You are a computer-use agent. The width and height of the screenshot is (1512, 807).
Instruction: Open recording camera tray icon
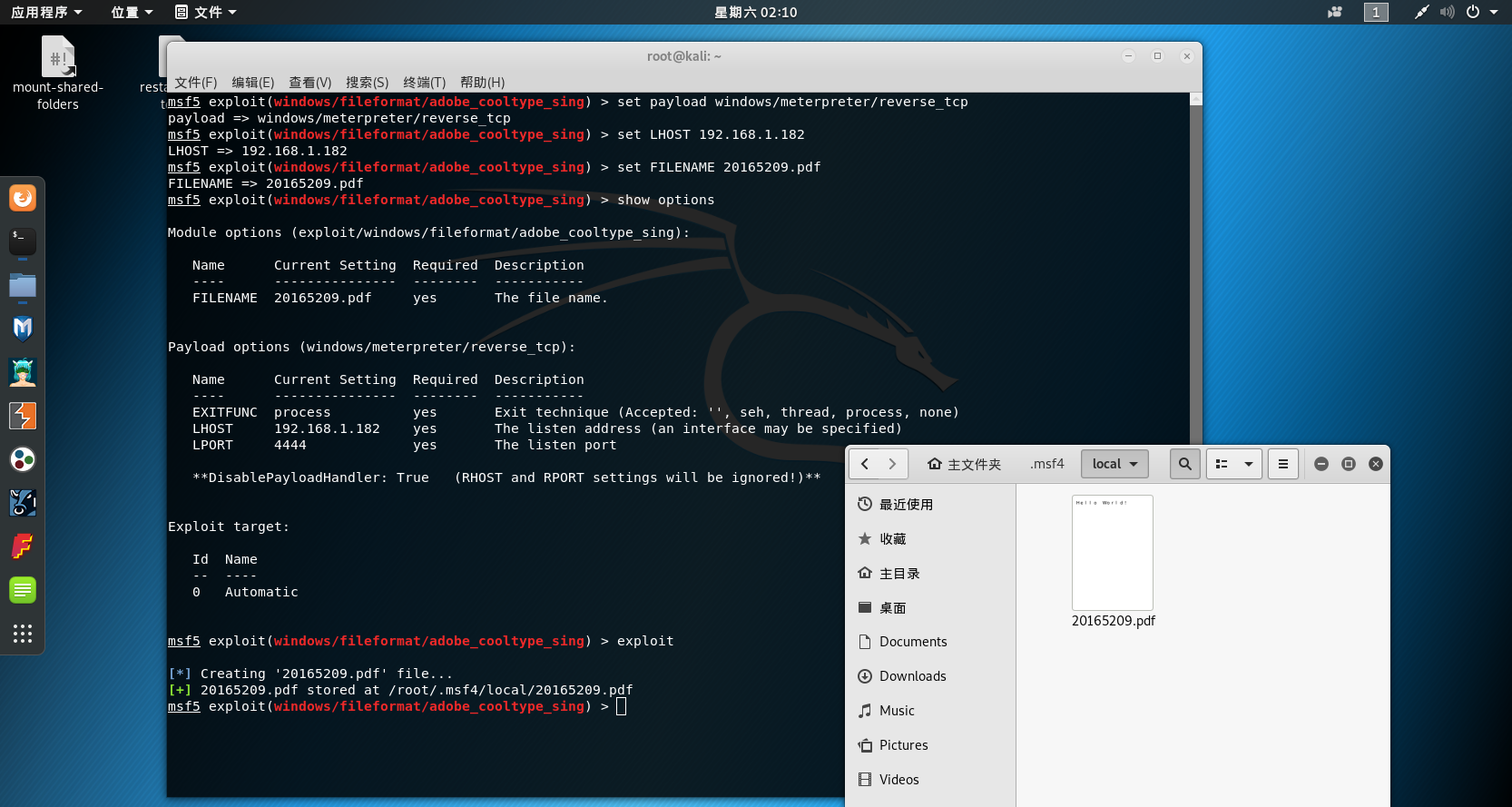click(x=1335, y=12)
